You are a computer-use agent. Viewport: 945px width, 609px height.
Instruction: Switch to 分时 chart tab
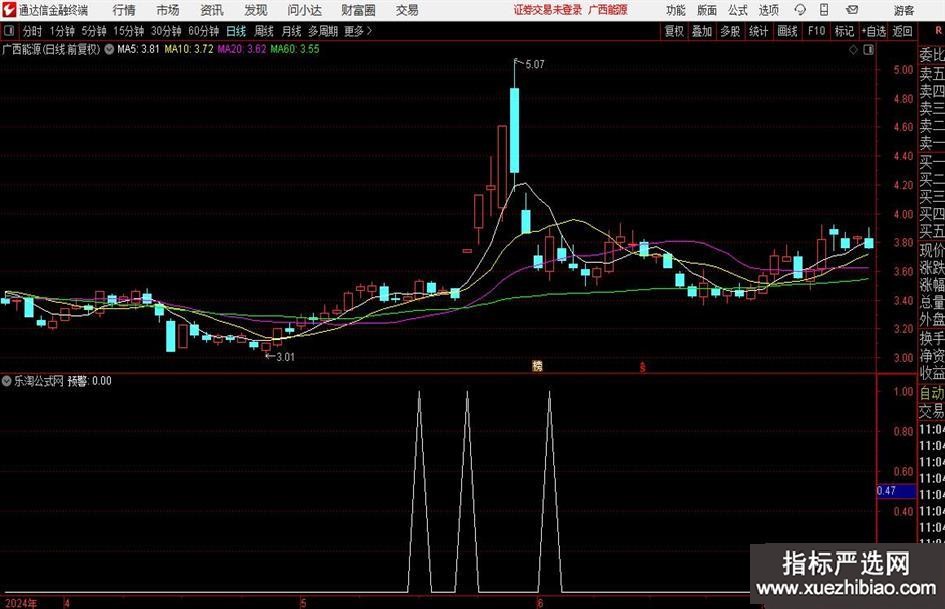(x=32, y=31)
